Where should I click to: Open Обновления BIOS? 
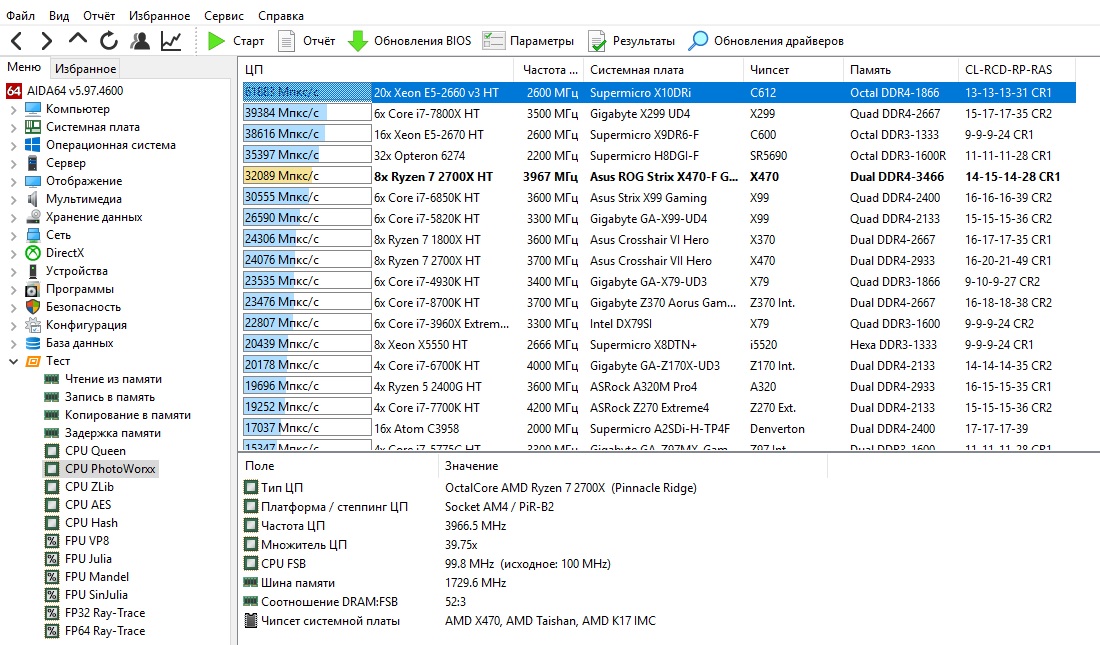coord(410,41)
